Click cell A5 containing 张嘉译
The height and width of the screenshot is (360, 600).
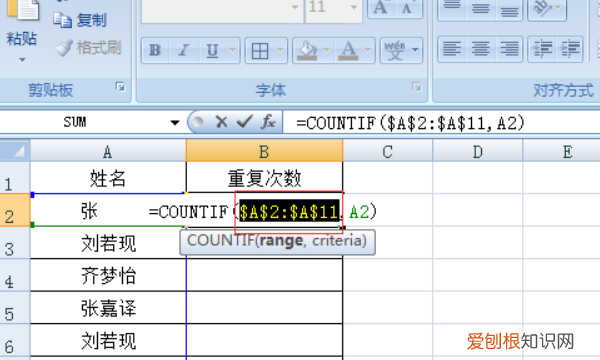108,308
